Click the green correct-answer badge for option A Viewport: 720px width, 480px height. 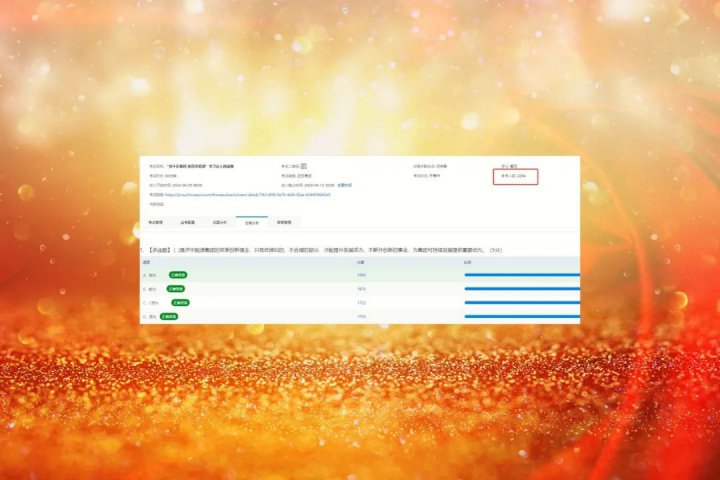coord(178,274)
